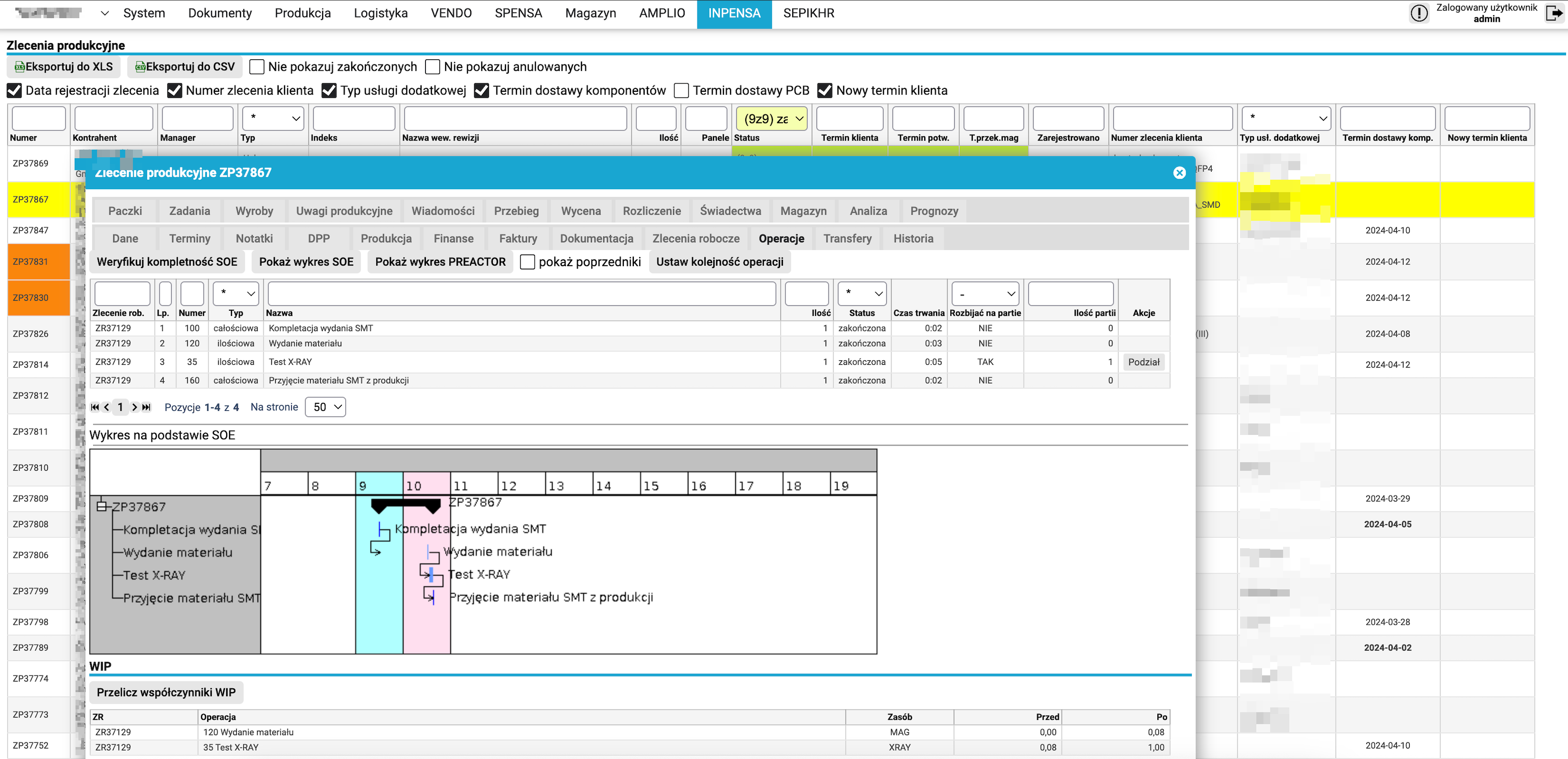The height and width of the screenshot is (759, 1568).
Task: Click Przelicz współczynniki WIP button
Action: point(166,693)
